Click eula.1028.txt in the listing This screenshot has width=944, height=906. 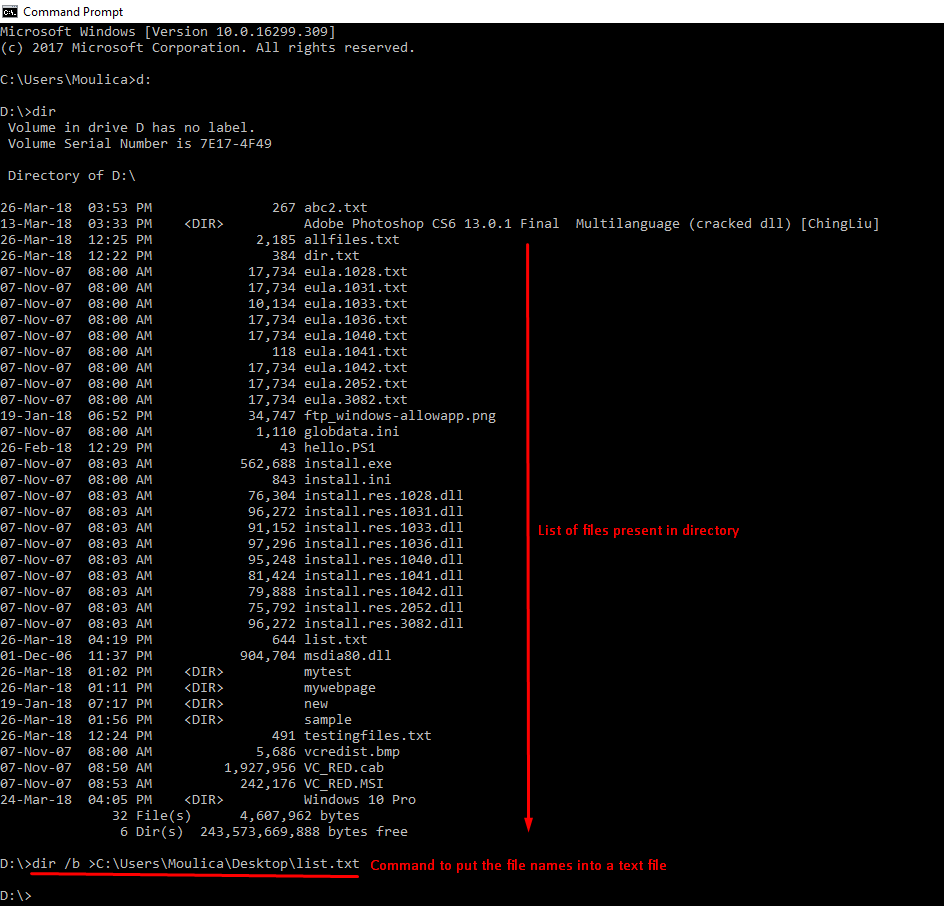(x=355, y=271)
